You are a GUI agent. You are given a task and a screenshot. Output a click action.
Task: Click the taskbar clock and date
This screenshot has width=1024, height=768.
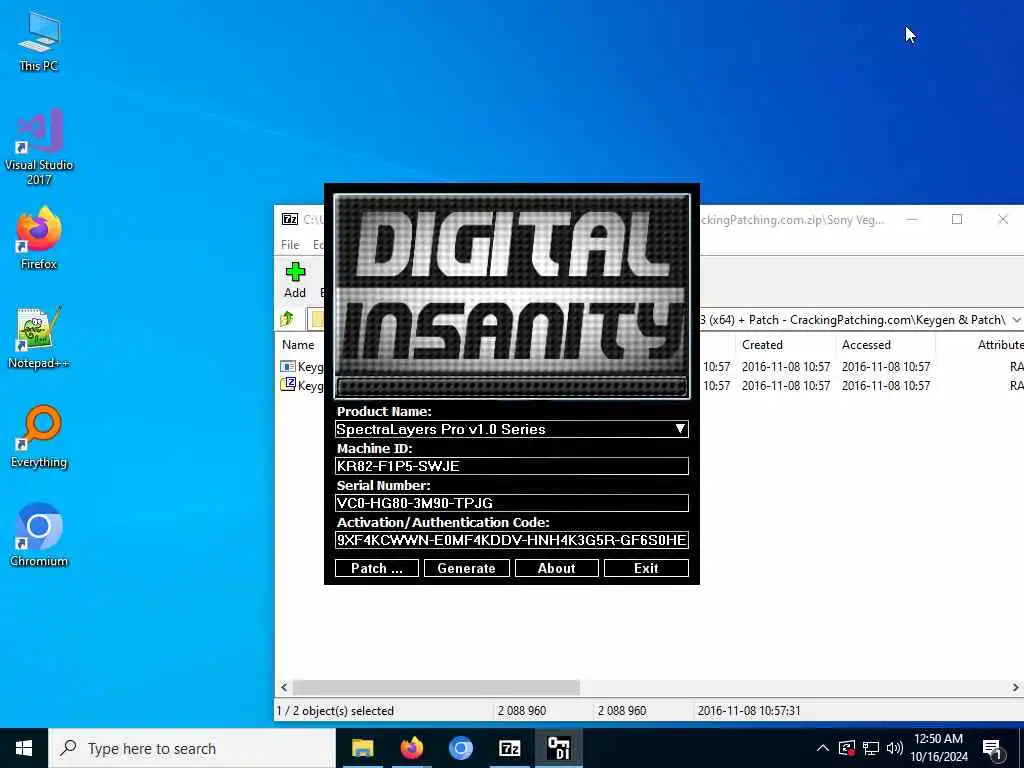(x=938, y=748)
